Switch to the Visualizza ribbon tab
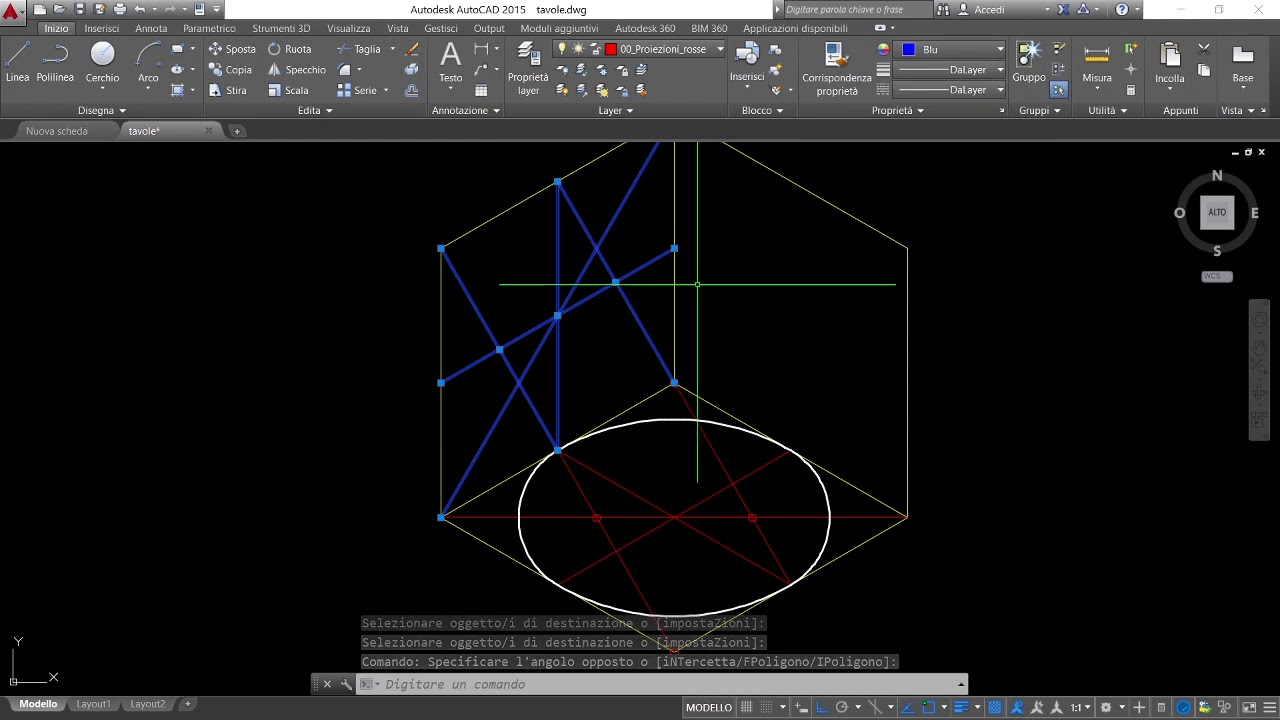 pos(349,28)
